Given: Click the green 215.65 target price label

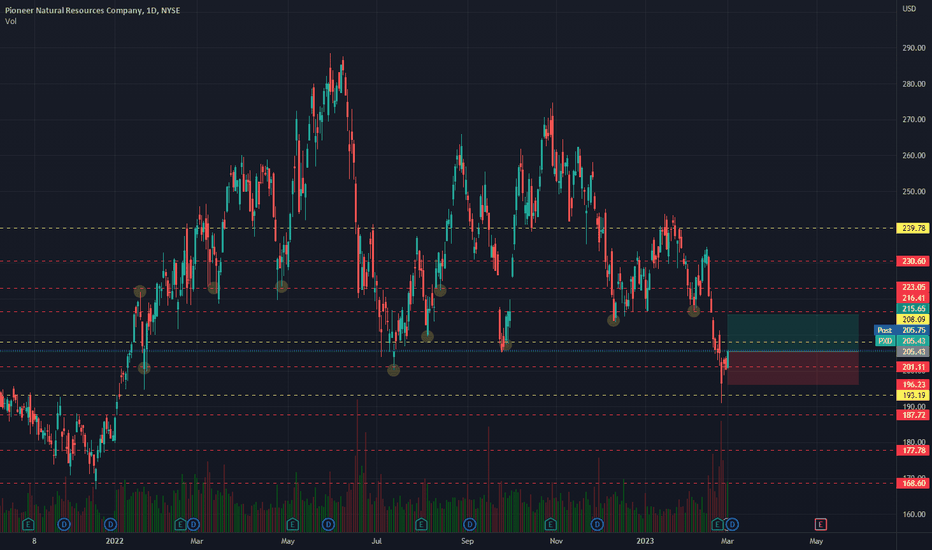Looking at the screenshot, I should click(912, 309).
